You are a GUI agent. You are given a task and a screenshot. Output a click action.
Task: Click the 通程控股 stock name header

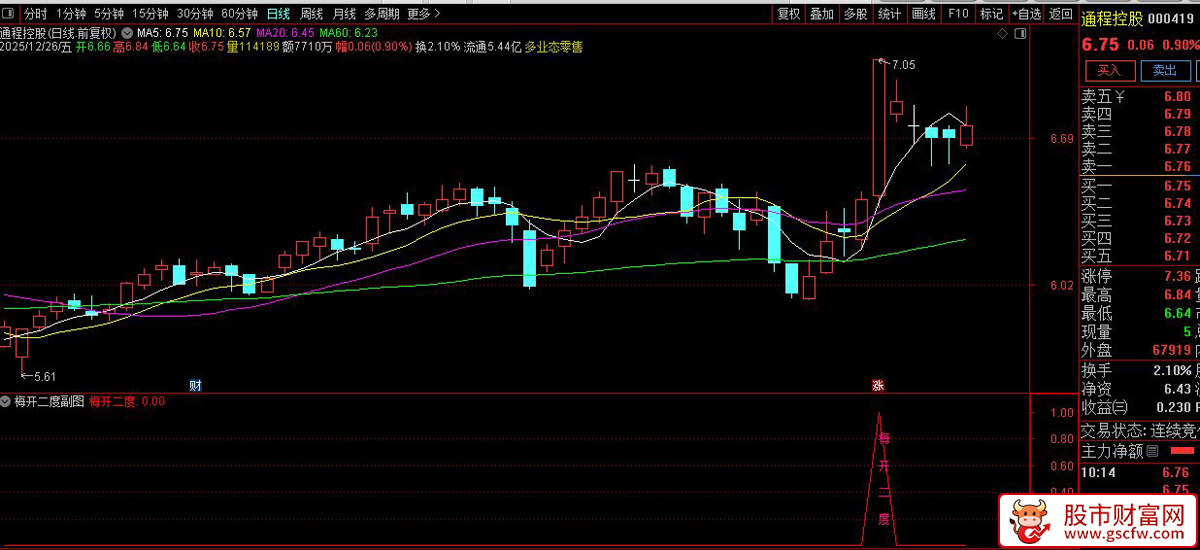coord(1111,17)
